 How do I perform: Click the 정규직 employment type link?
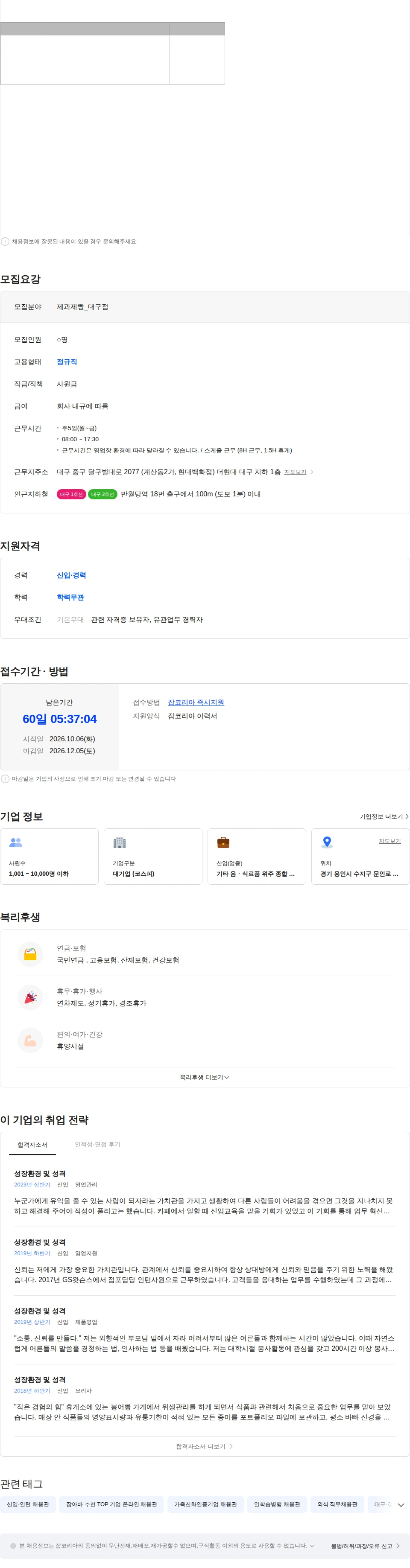pyautogui.click(x=67, y=362)
